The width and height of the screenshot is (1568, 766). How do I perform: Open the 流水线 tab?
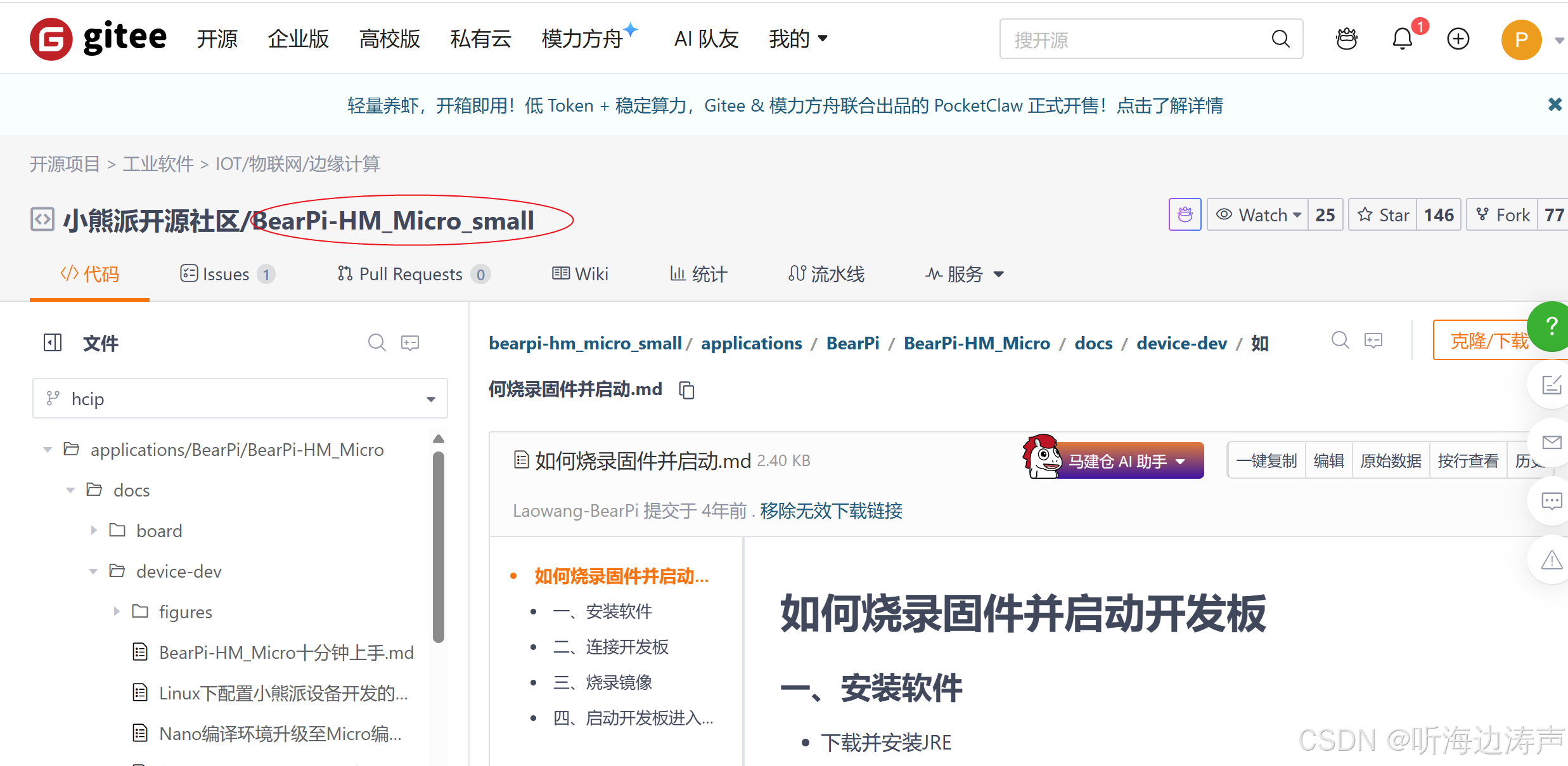tap(826, 274)
